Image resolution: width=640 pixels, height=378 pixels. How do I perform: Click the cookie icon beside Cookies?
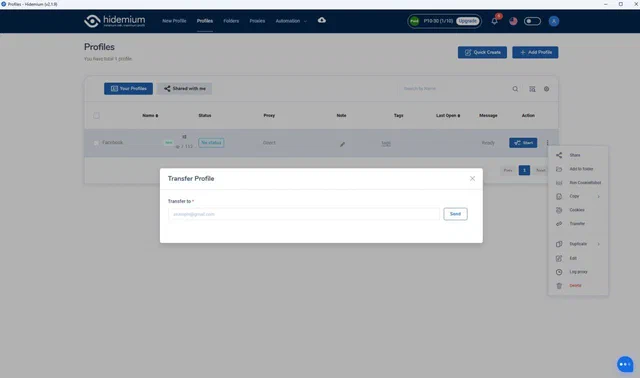(559, 210)
